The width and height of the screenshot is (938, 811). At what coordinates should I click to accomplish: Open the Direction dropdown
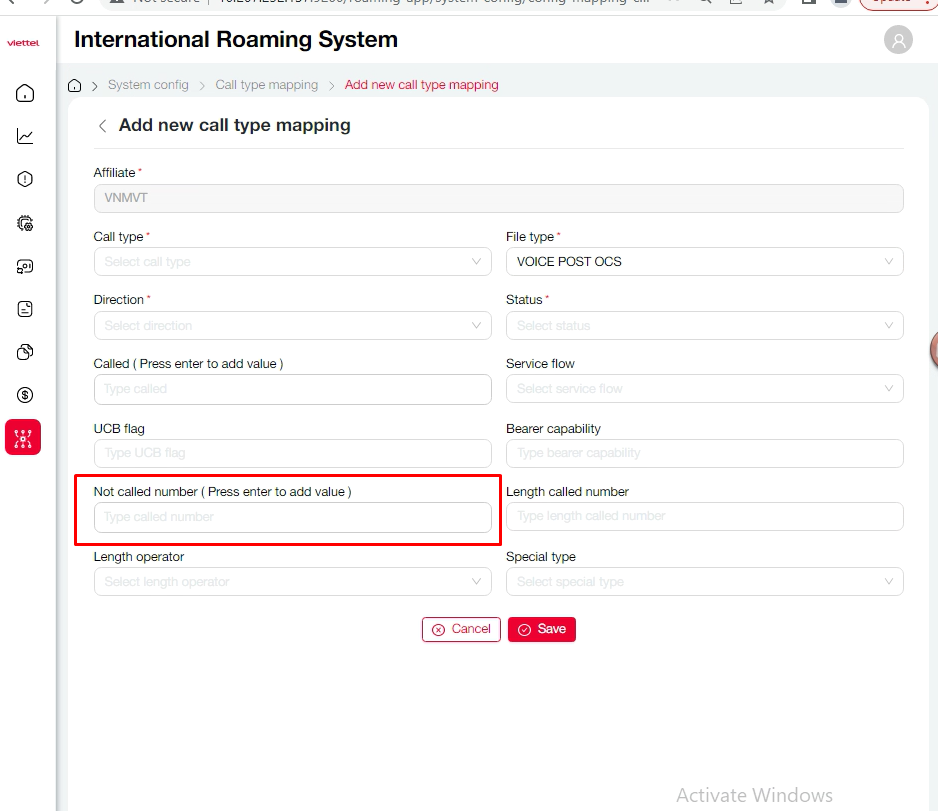(292, 326)
